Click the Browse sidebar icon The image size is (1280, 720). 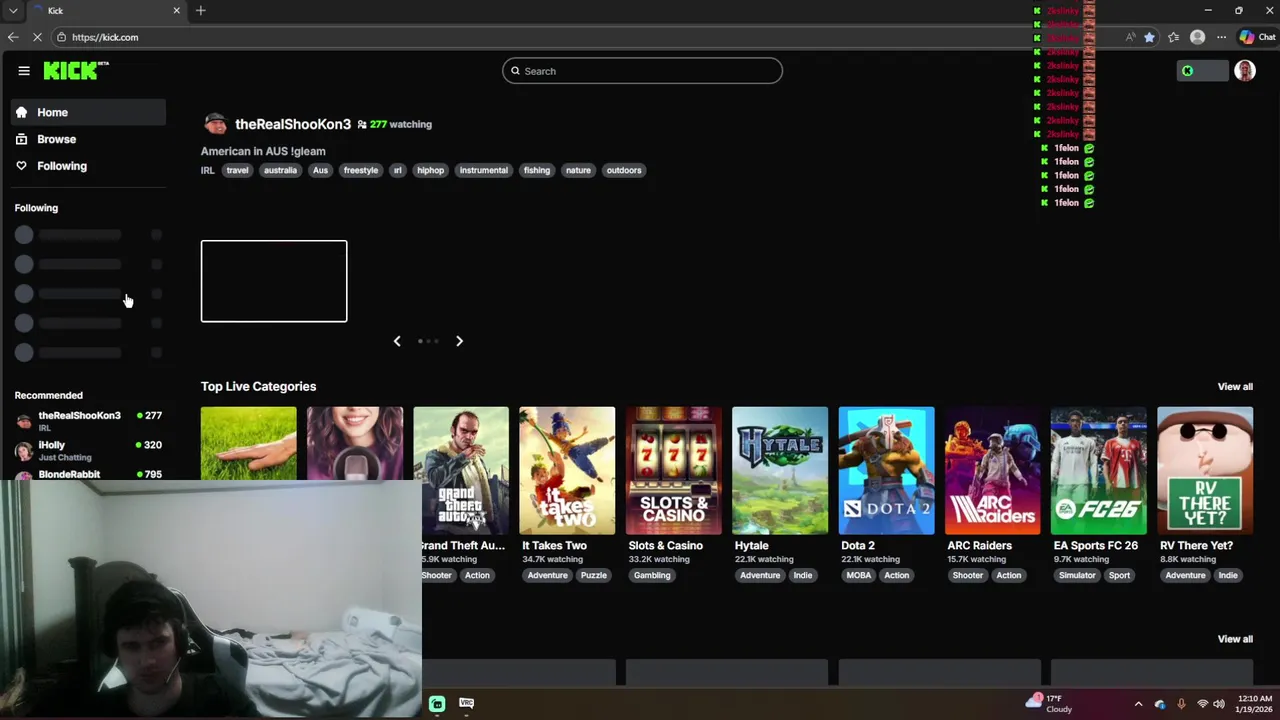click(x=21, y=139)
